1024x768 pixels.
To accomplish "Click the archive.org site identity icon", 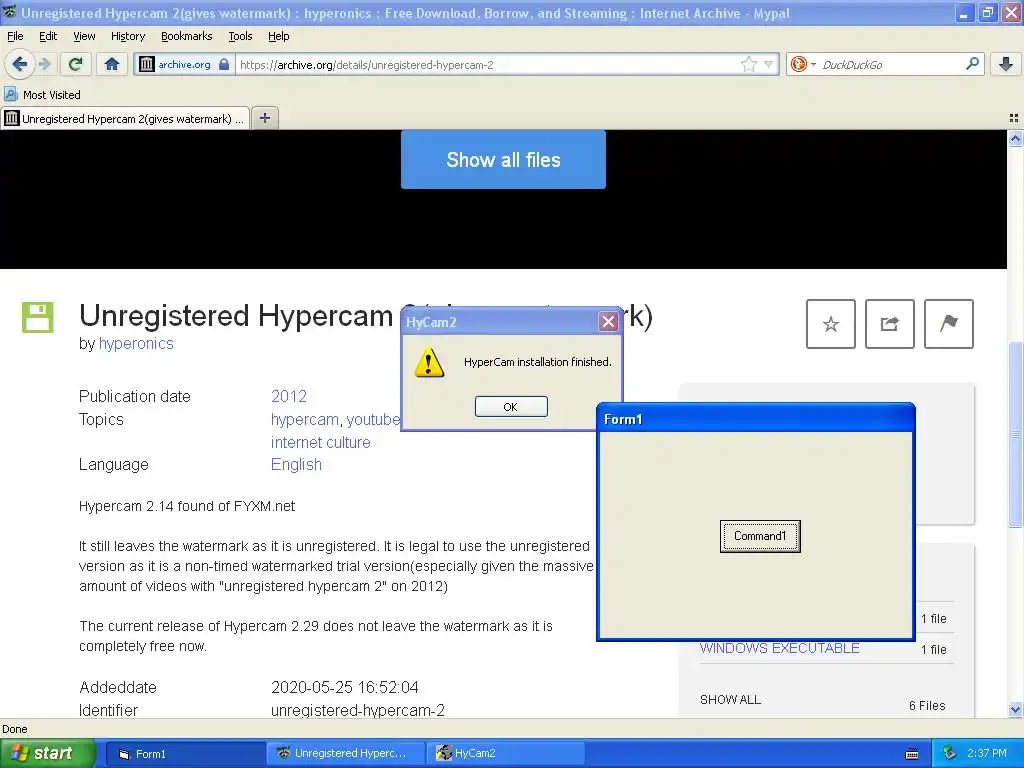I will click(147, 64).
